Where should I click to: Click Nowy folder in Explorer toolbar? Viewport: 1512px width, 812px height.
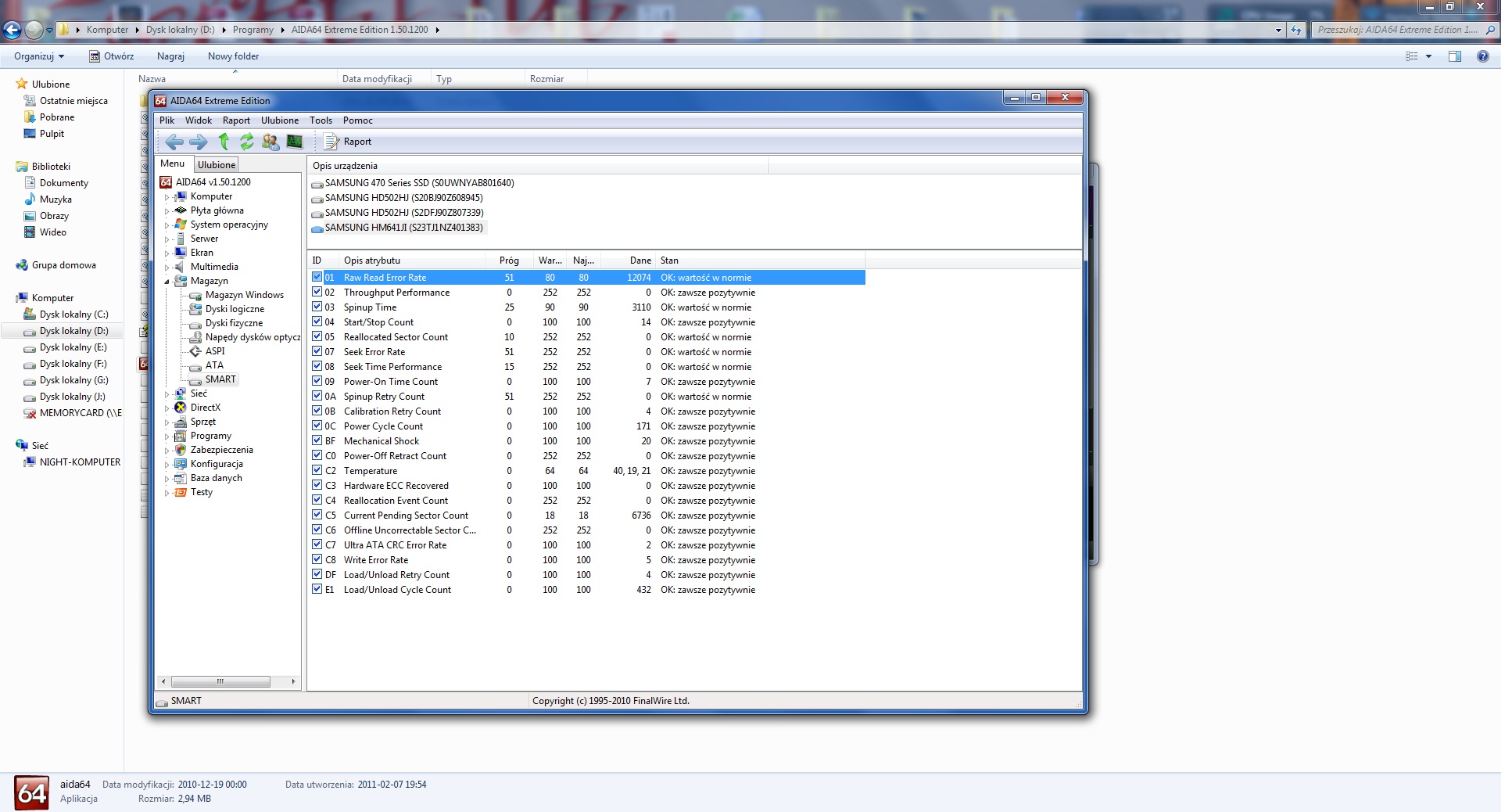coord(233,56)
